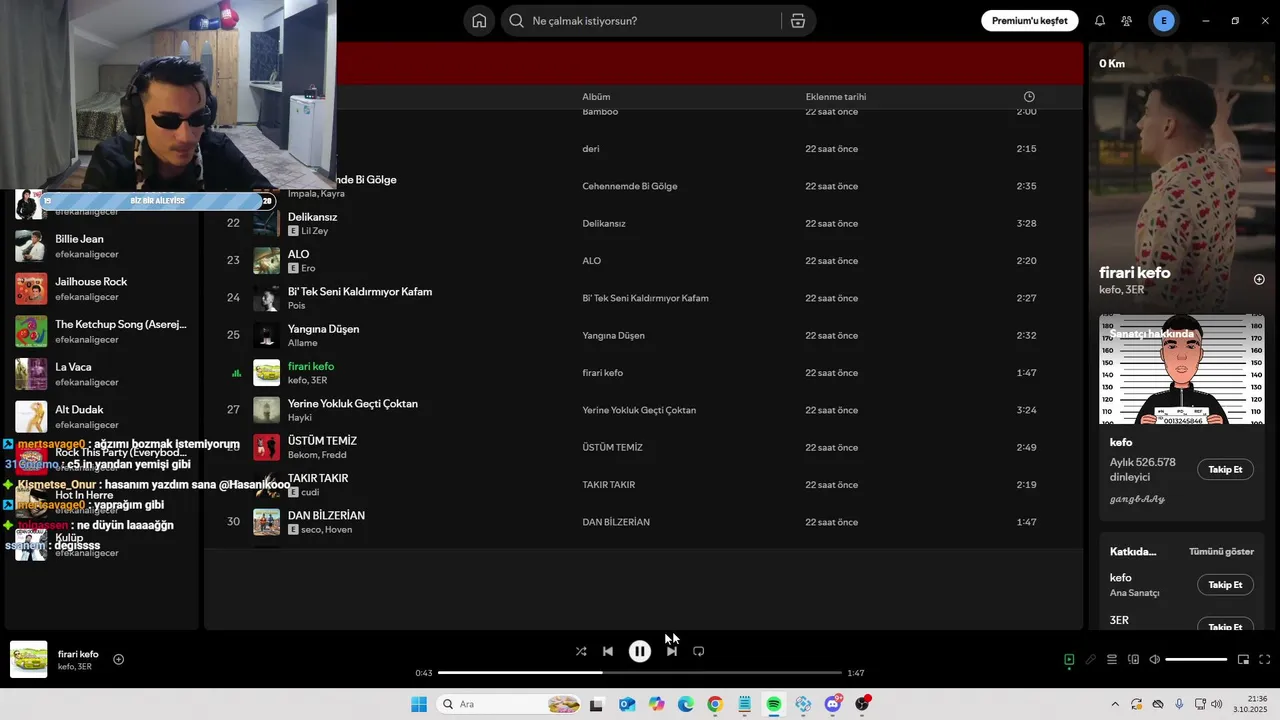
Task: Sort by Eklenme tarihi column header
Action: click(x=836, y=97)
